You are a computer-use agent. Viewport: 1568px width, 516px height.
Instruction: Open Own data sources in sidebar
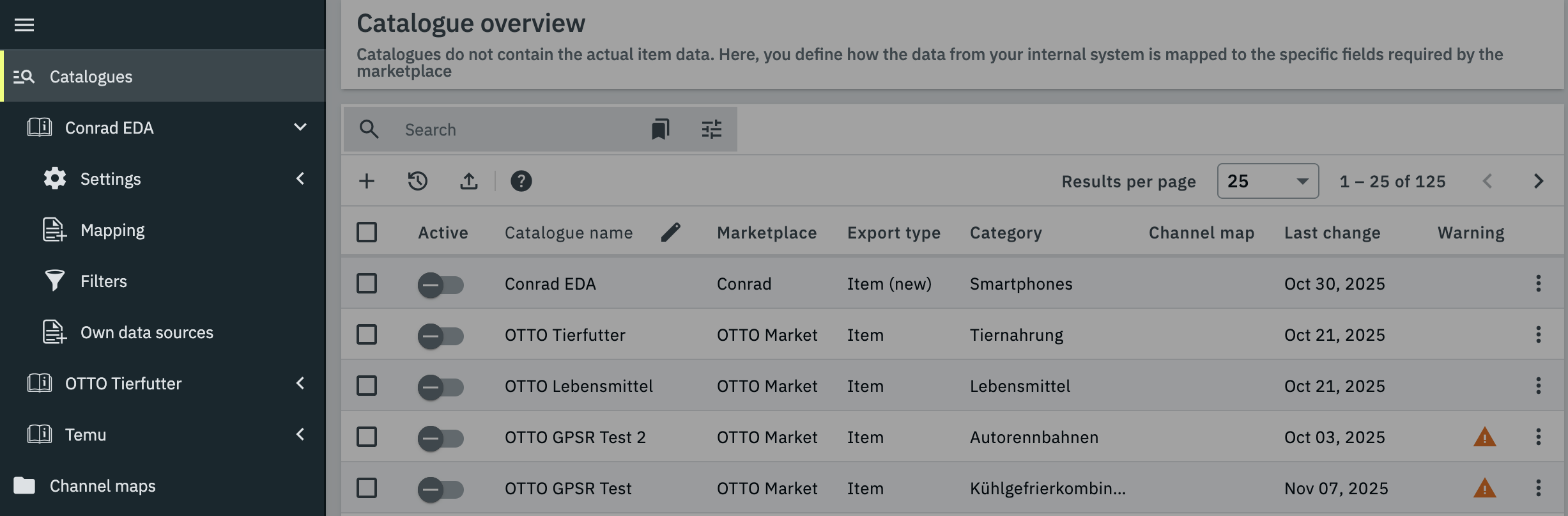tap(163, 332)
